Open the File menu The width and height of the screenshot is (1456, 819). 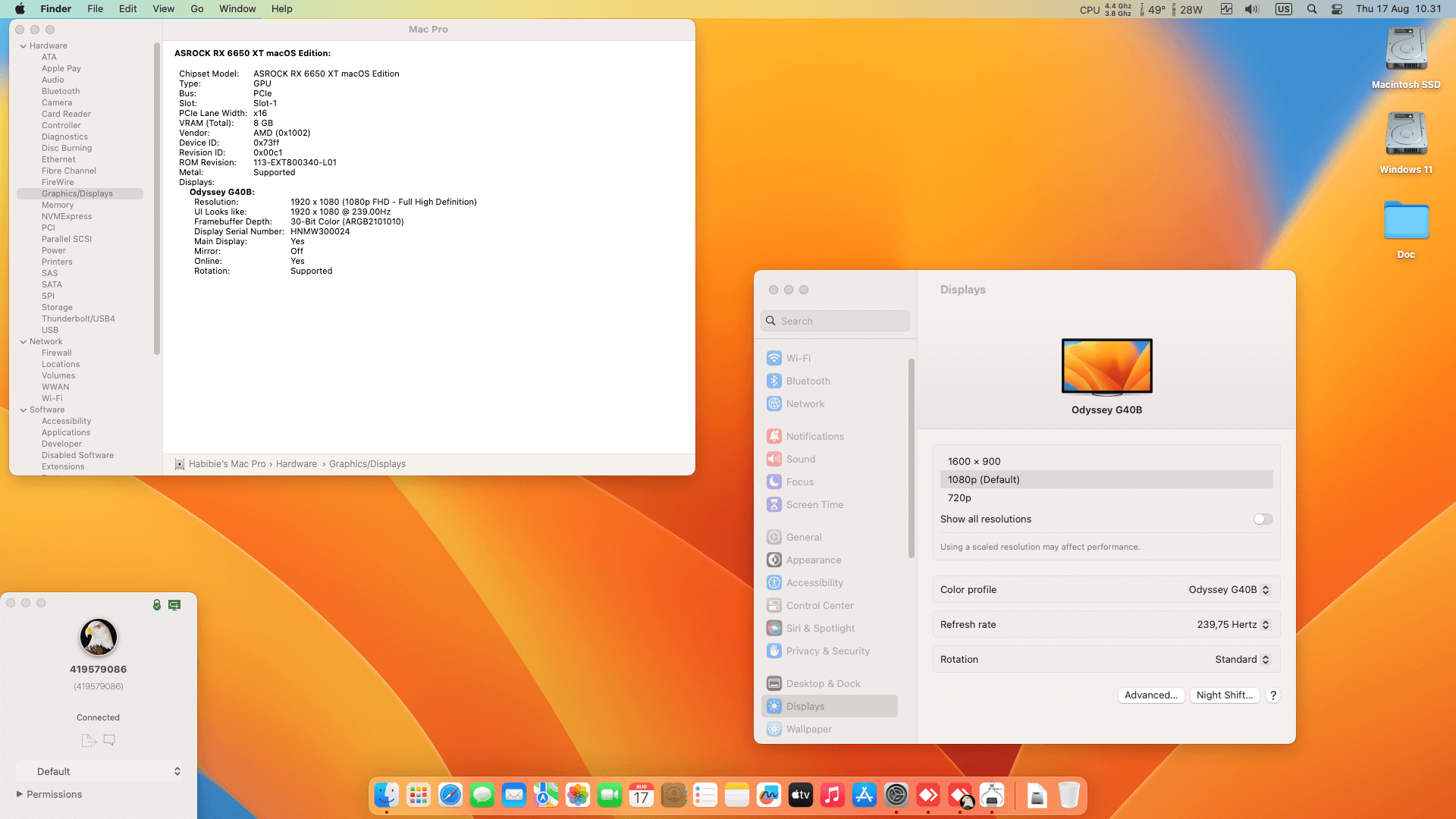click(x=95, y=9)
